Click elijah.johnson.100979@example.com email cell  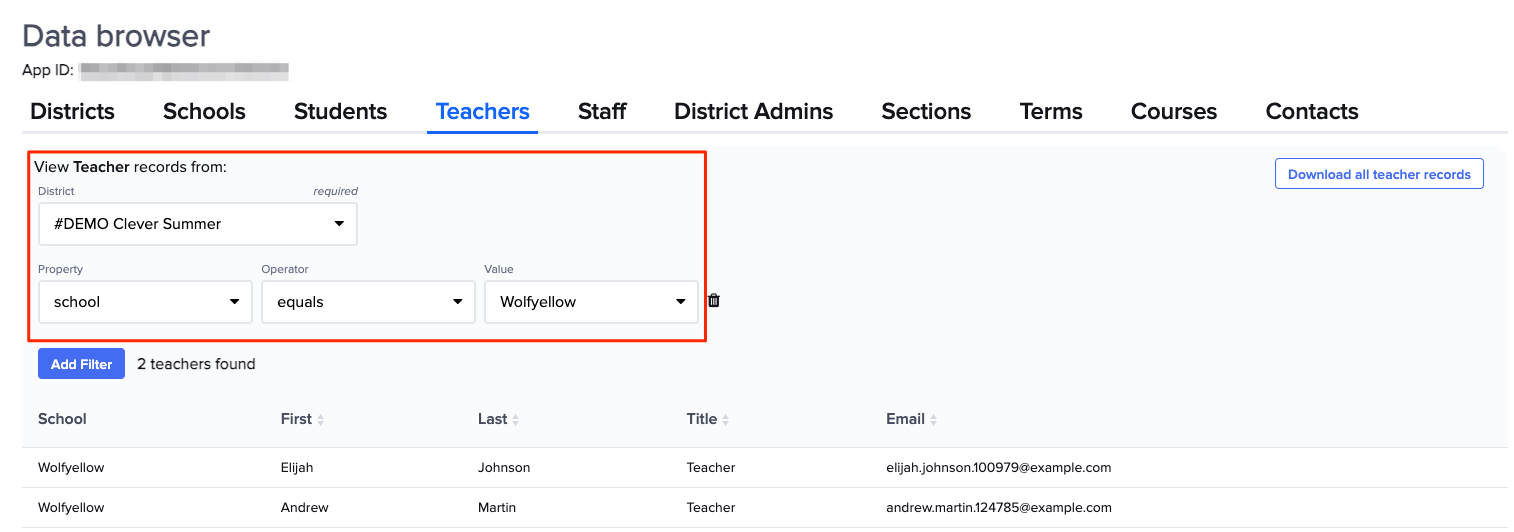tap(998, 467)
